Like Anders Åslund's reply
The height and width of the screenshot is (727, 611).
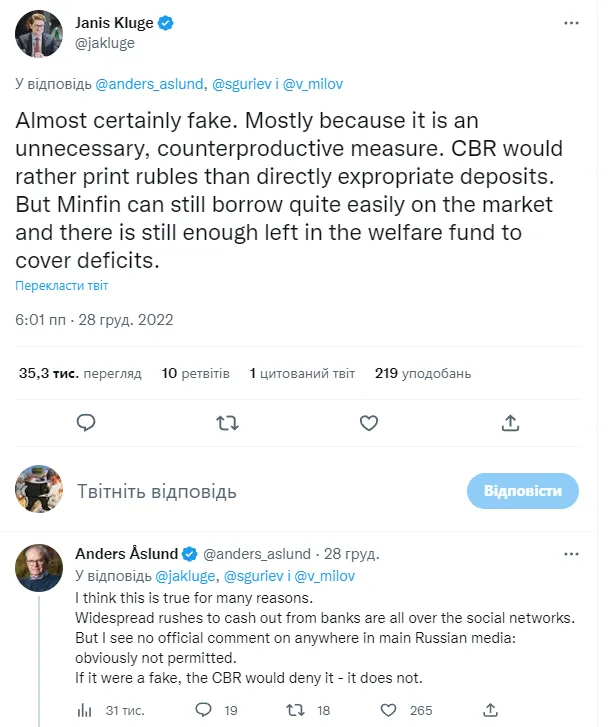(x=389, y=710)
